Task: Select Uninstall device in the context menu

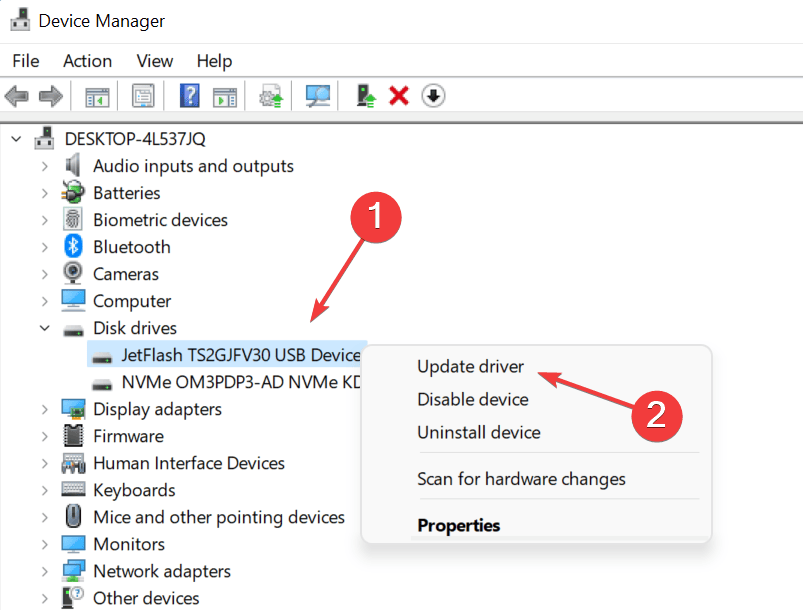Action: coord(478,433)
